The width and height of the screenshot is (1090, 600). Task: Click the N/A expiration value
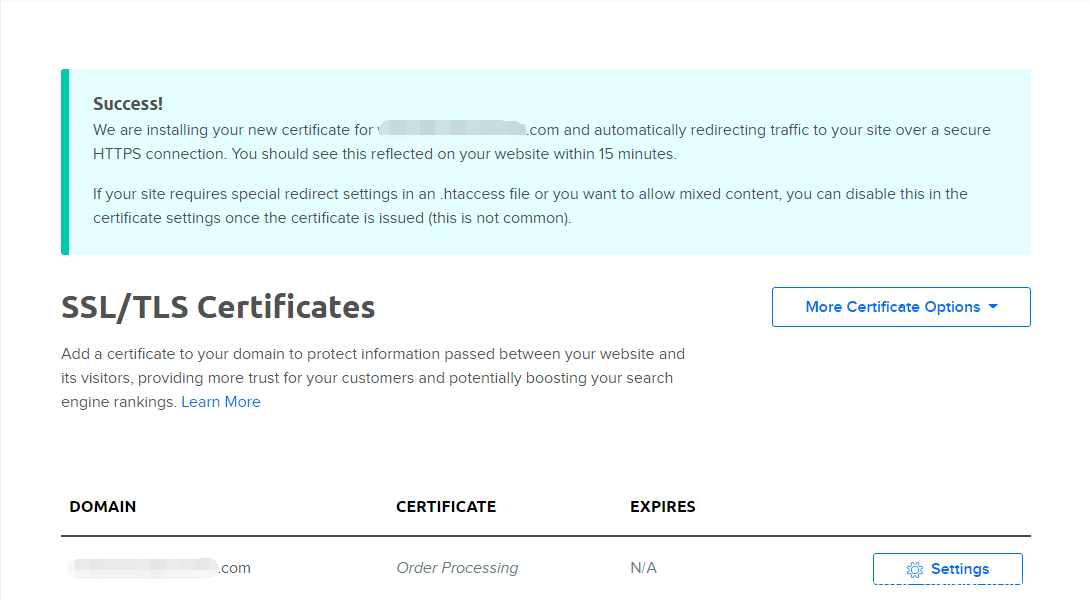pos(643,568)
